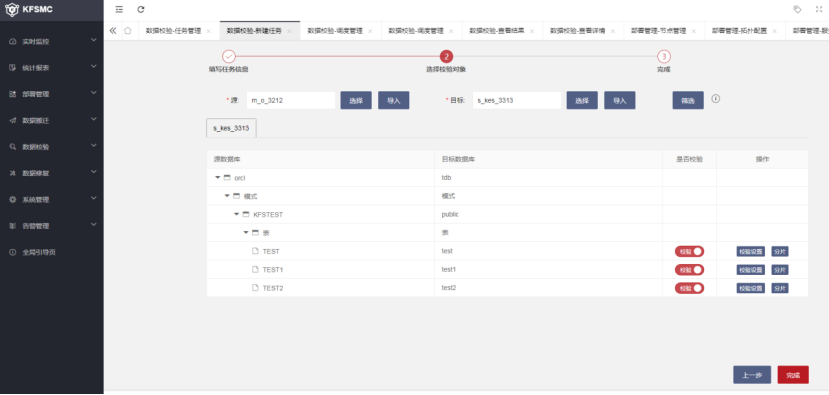Click the 系统管理 gear icon in sidebar
Image resolution: width=829 pixels, height=395 pixels.
(13, 200)
